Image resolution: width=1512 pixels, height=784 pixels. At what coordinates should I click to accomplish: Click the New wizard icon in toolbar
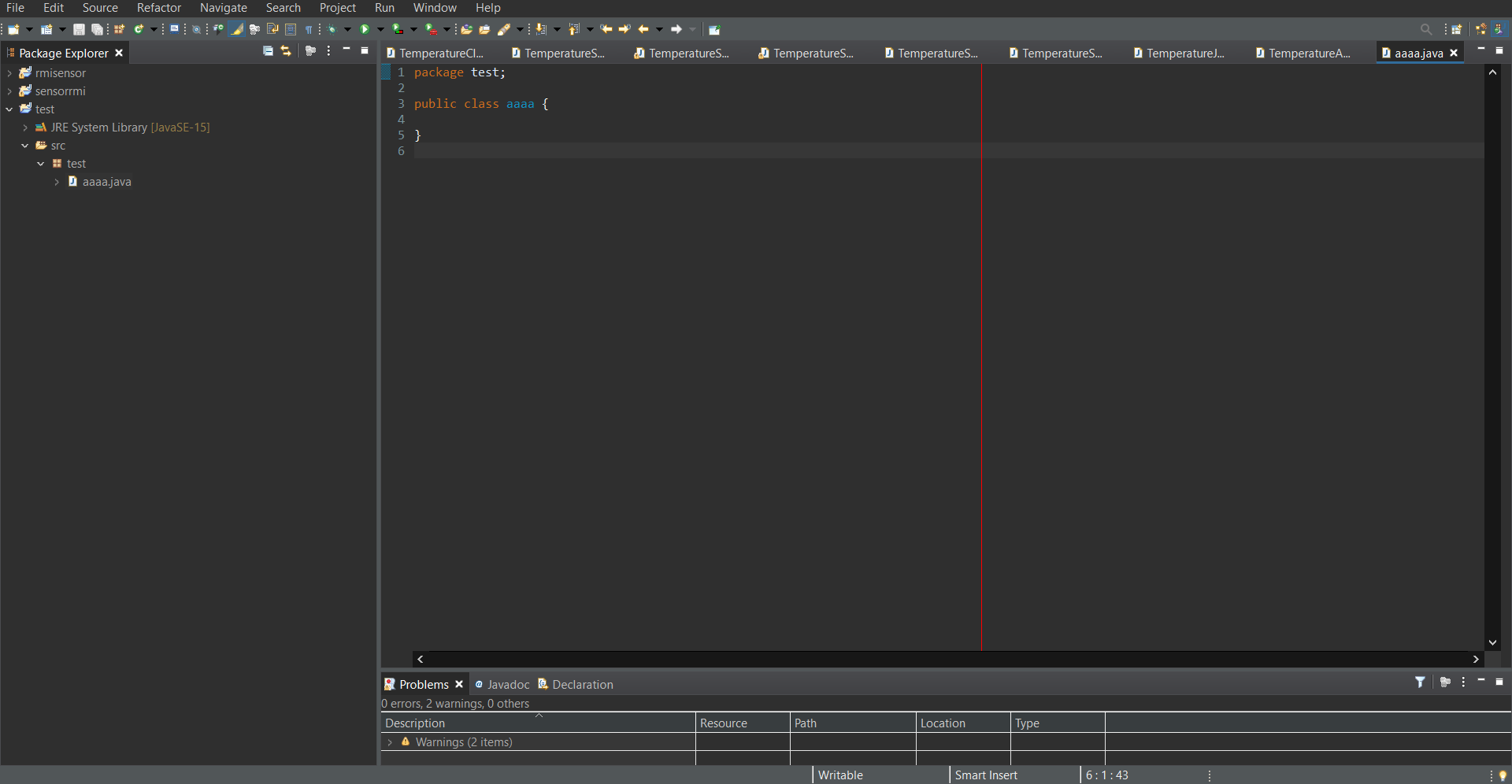point(13,29)
